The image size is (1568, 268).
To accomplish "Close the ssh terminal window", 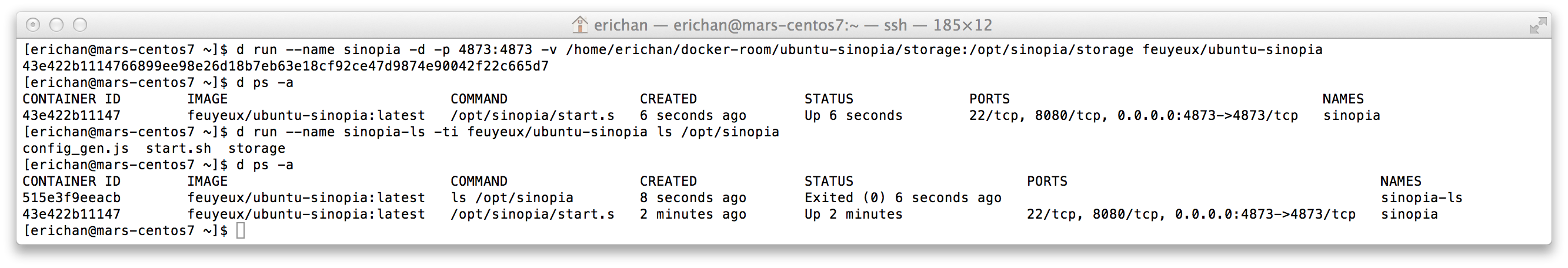I will pyautogui.click(x=33, y=25).
